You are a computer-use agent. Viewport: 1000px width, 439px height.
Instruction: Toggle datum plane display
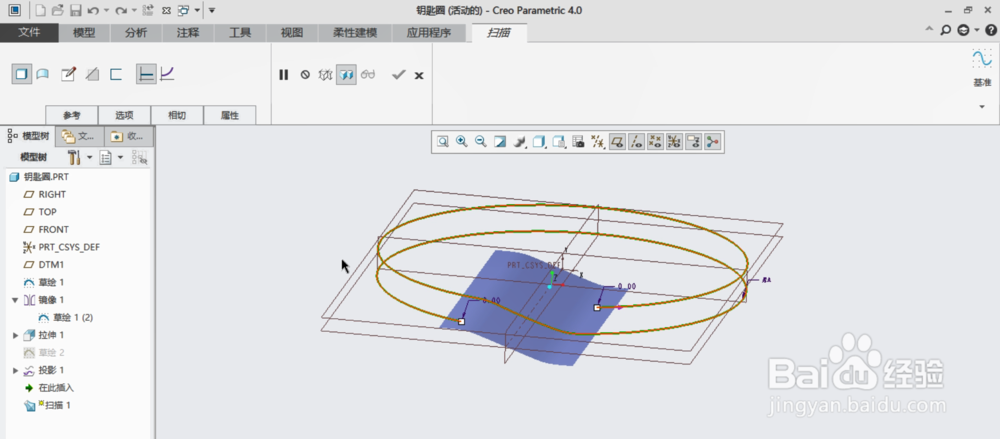click(617, 142)
